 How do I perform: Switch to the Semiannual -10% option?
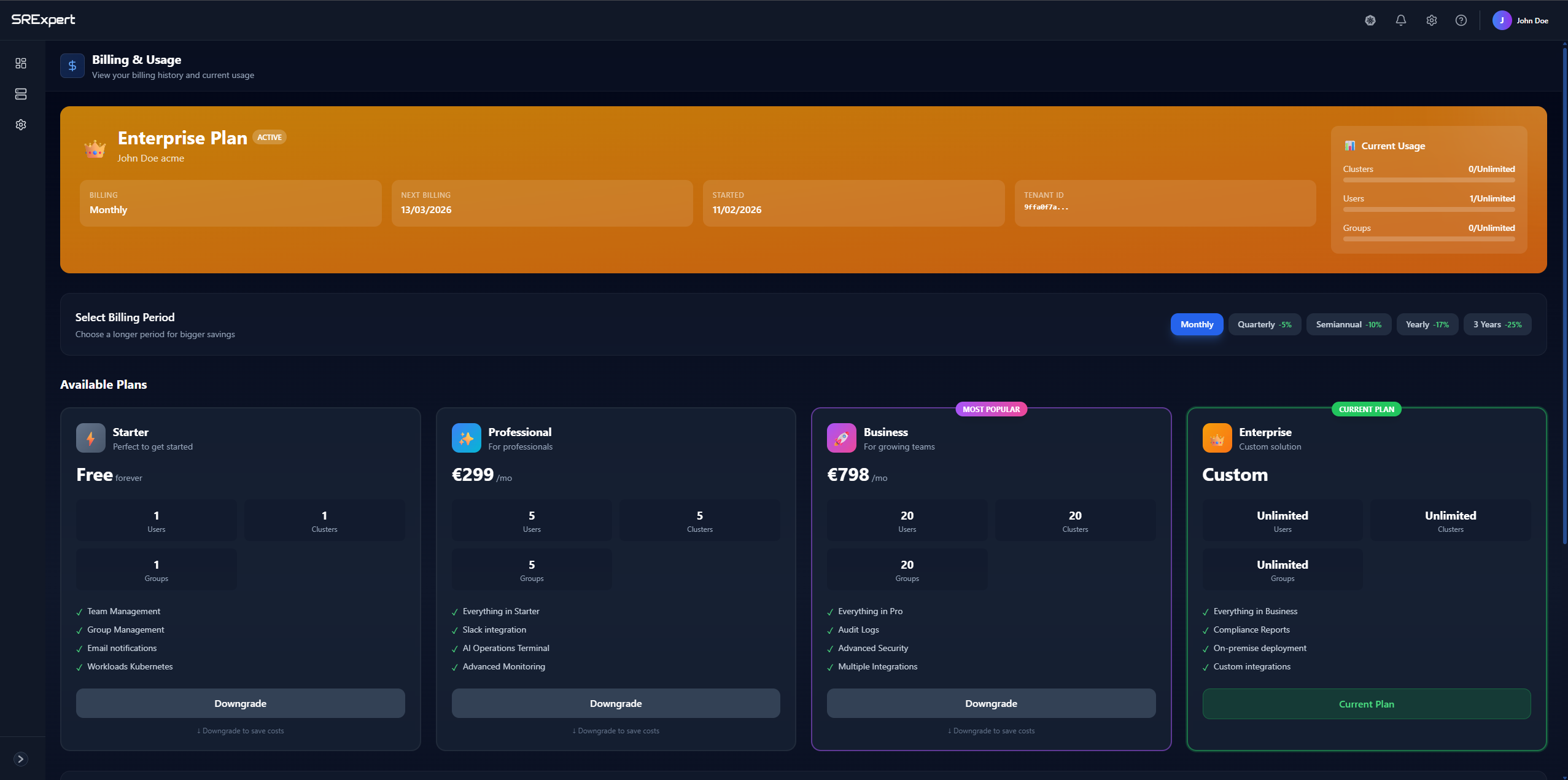coord(1348,324)
